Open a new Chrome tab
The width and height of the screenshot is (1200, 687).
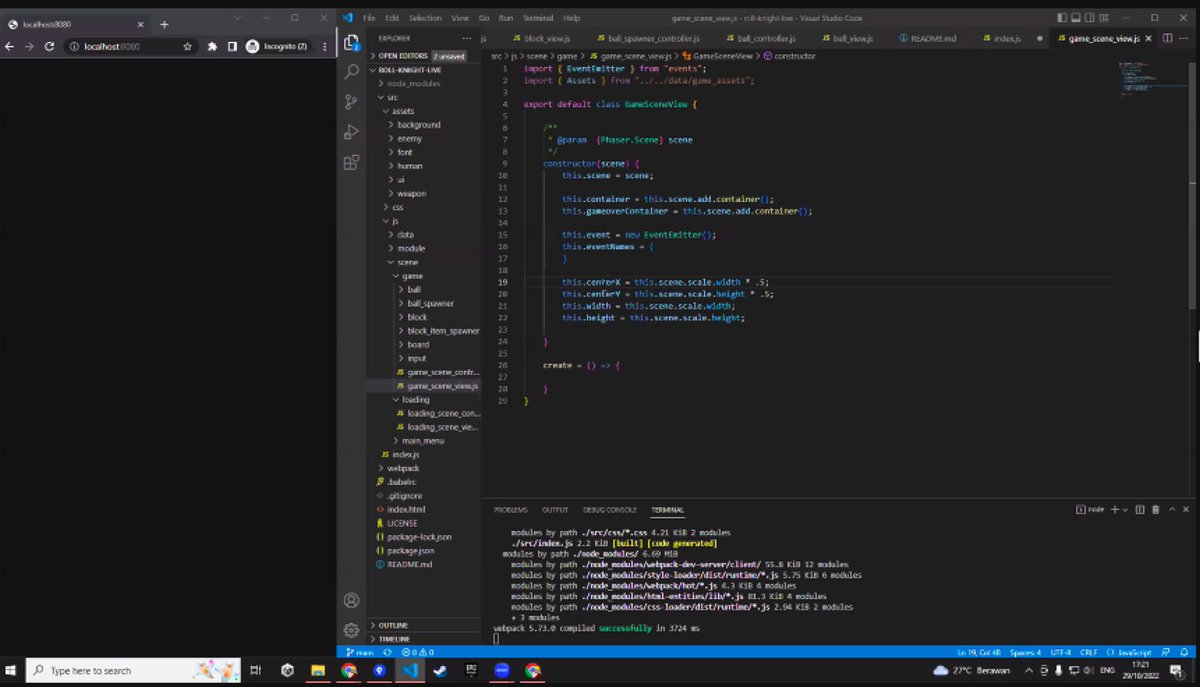coord(164,24)
